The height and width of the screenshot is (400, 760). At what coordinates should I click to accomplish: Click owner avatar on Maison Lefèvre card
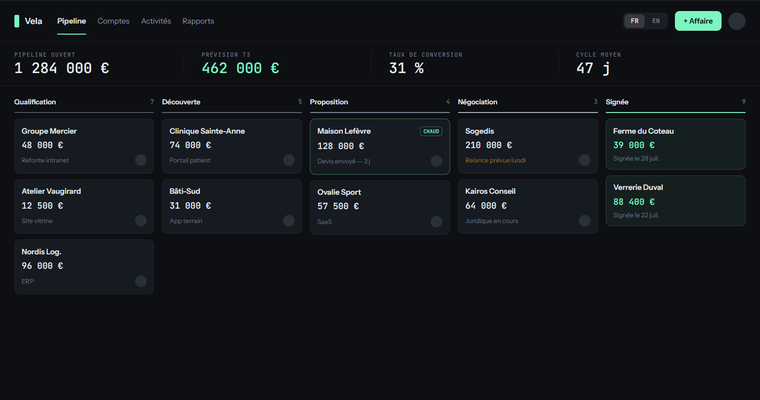point(436,161)
